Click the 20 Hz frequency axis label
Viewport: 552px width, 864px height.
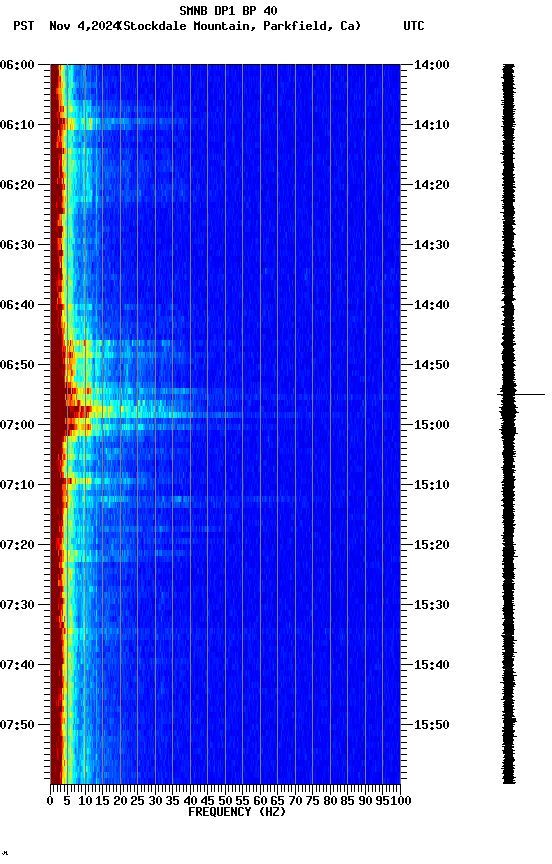point(120,801)
